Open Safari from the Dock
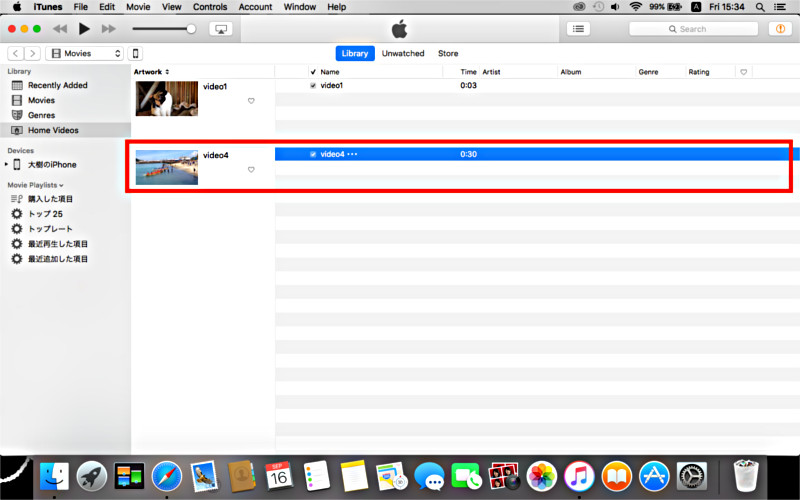This screenshot has height=500, width=800. click(x=166, y=474)
